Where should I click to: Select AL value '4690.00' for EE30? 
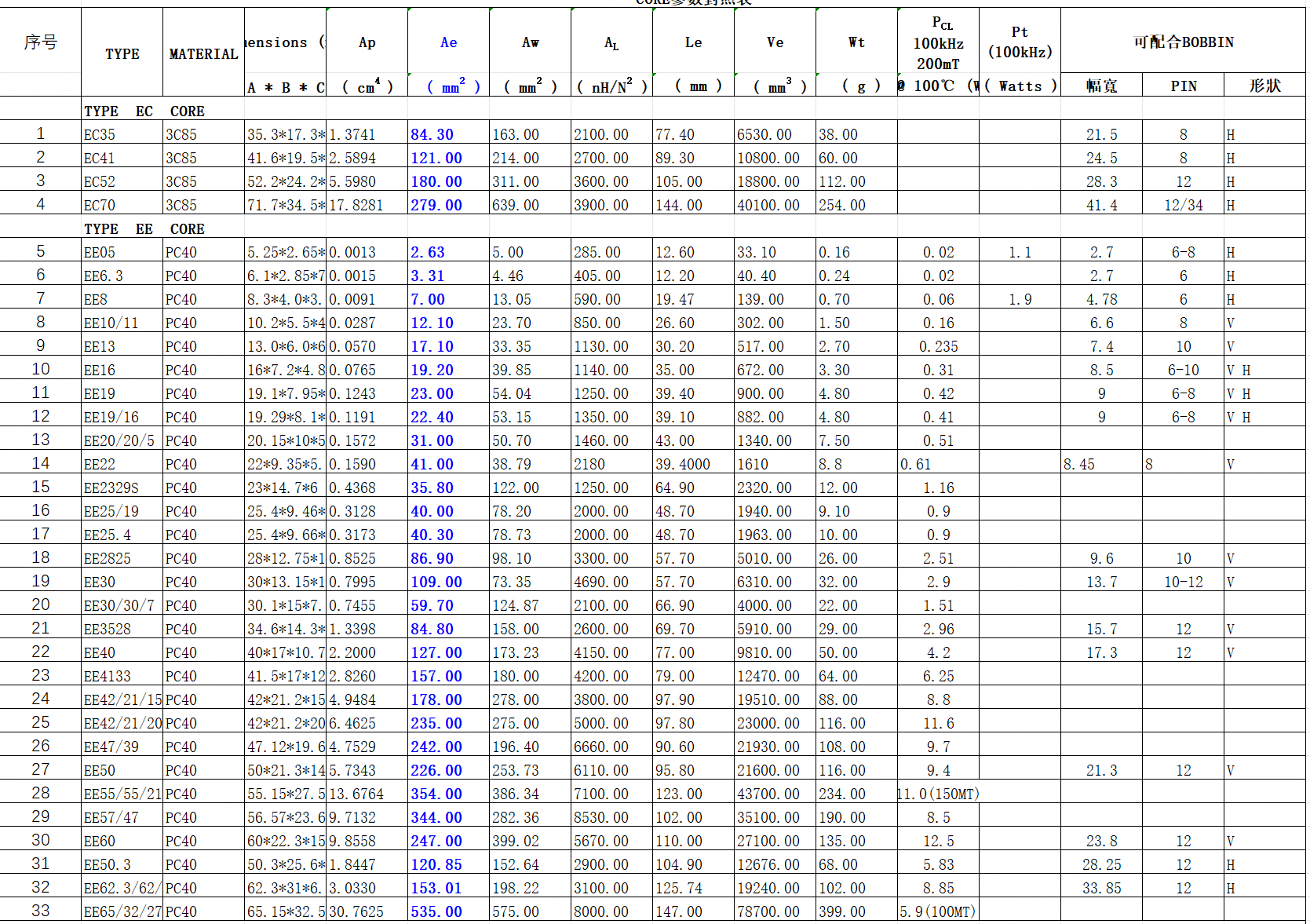[611, 582]
